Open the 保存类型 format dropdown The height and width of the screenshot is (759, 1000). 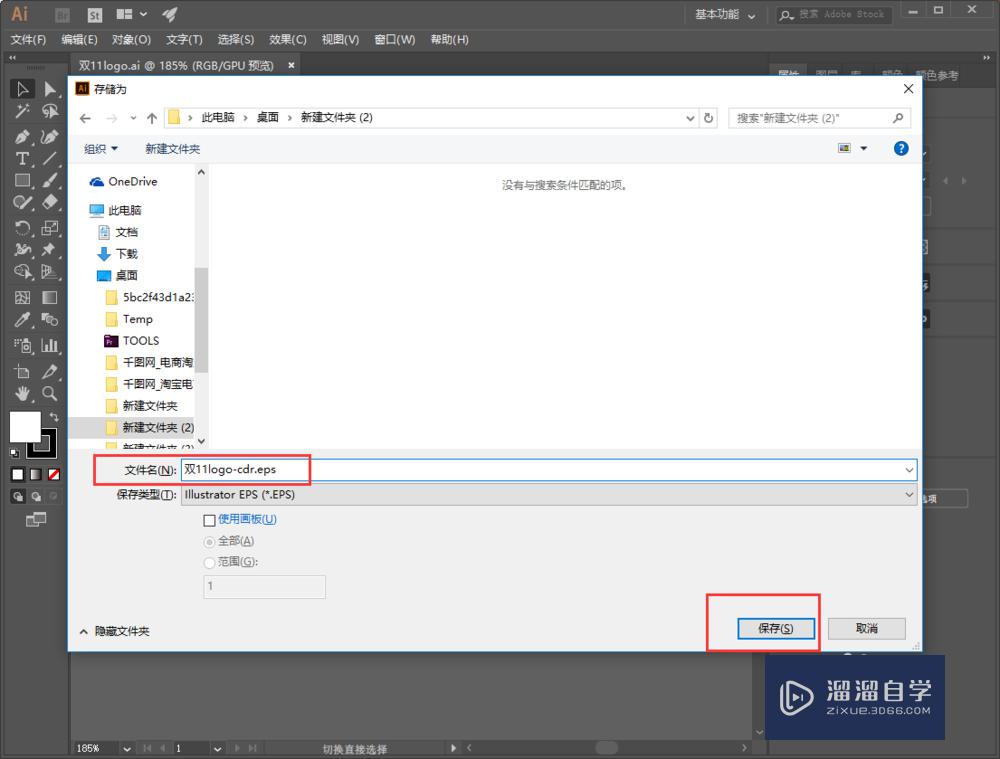(909, 495)
